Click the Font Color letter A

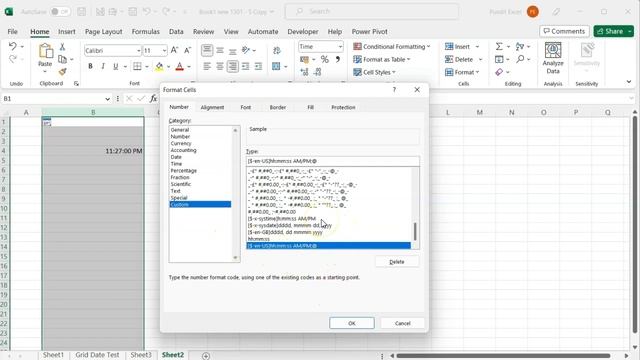click(x=179, y=66)
